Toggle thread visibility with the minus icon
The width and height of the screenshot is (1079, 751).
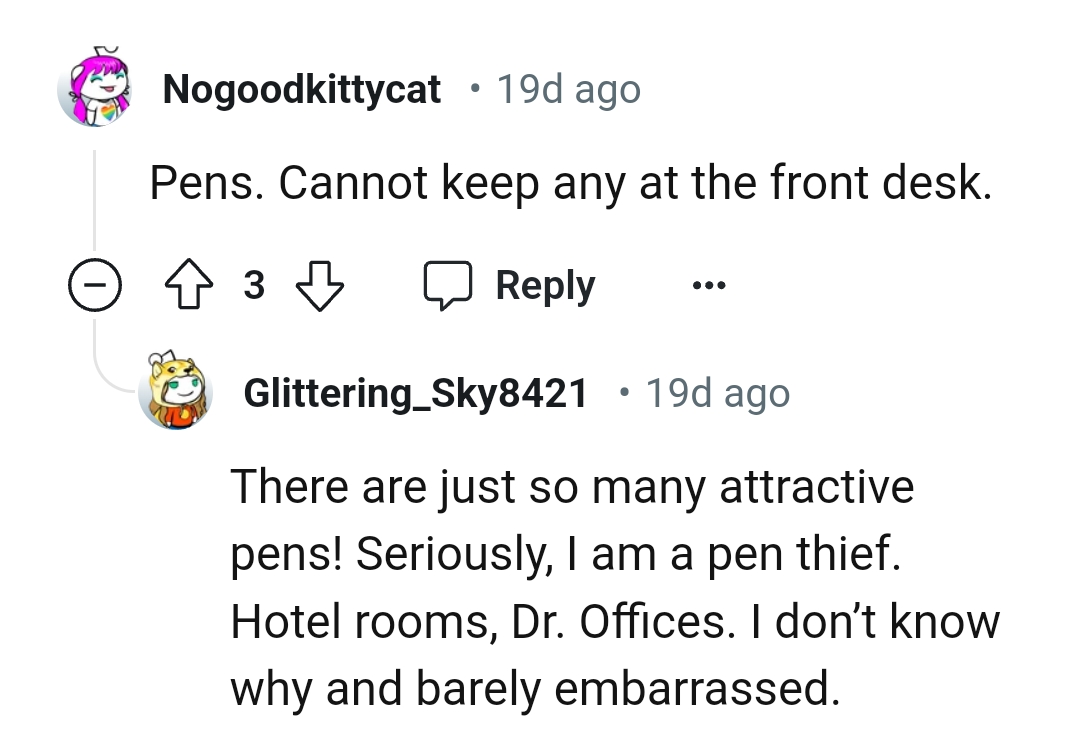(x=95, y=284)
